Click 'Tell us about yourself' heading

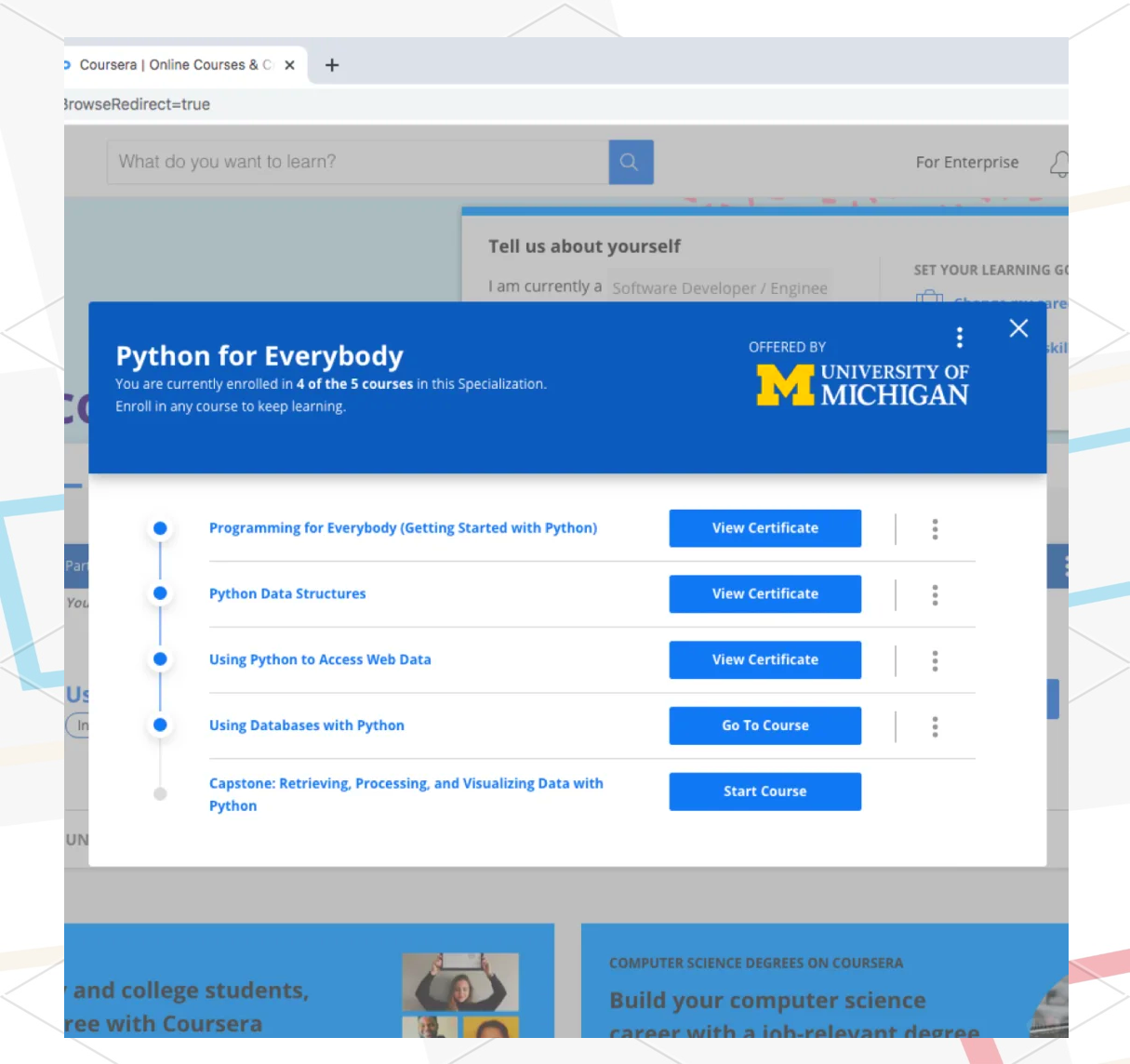[x=584, y=246]
